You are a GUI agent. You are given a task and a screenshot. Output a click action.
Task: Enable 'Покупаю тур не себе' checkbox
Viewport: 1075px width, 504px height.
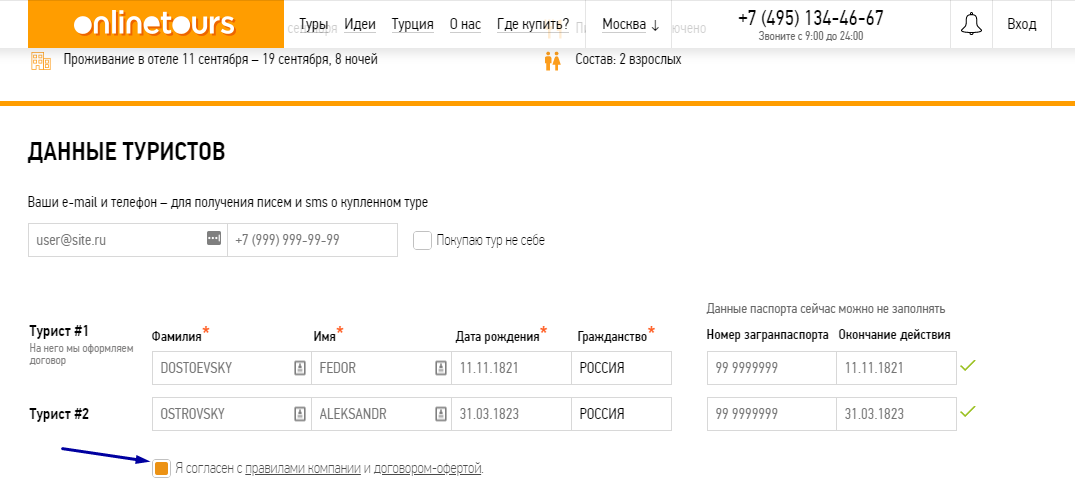[422, 240]
